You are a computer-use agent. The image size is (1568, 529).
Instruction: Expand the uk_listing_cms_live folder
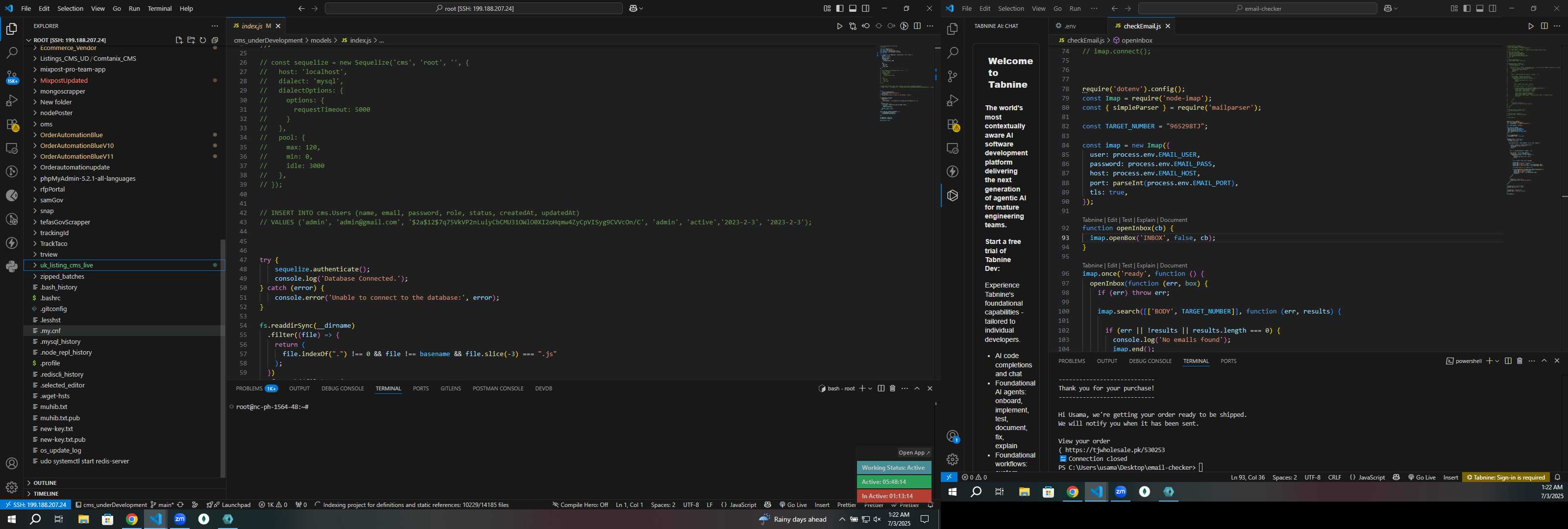124,265
